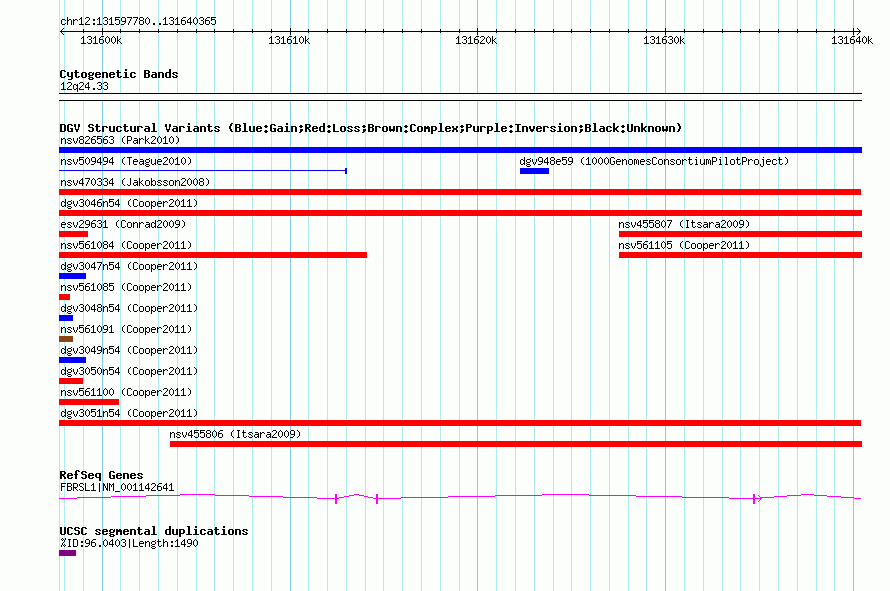Click the UCSC segmental duplications track title
The width and height of the screenshot is (890, 591).
154,531
